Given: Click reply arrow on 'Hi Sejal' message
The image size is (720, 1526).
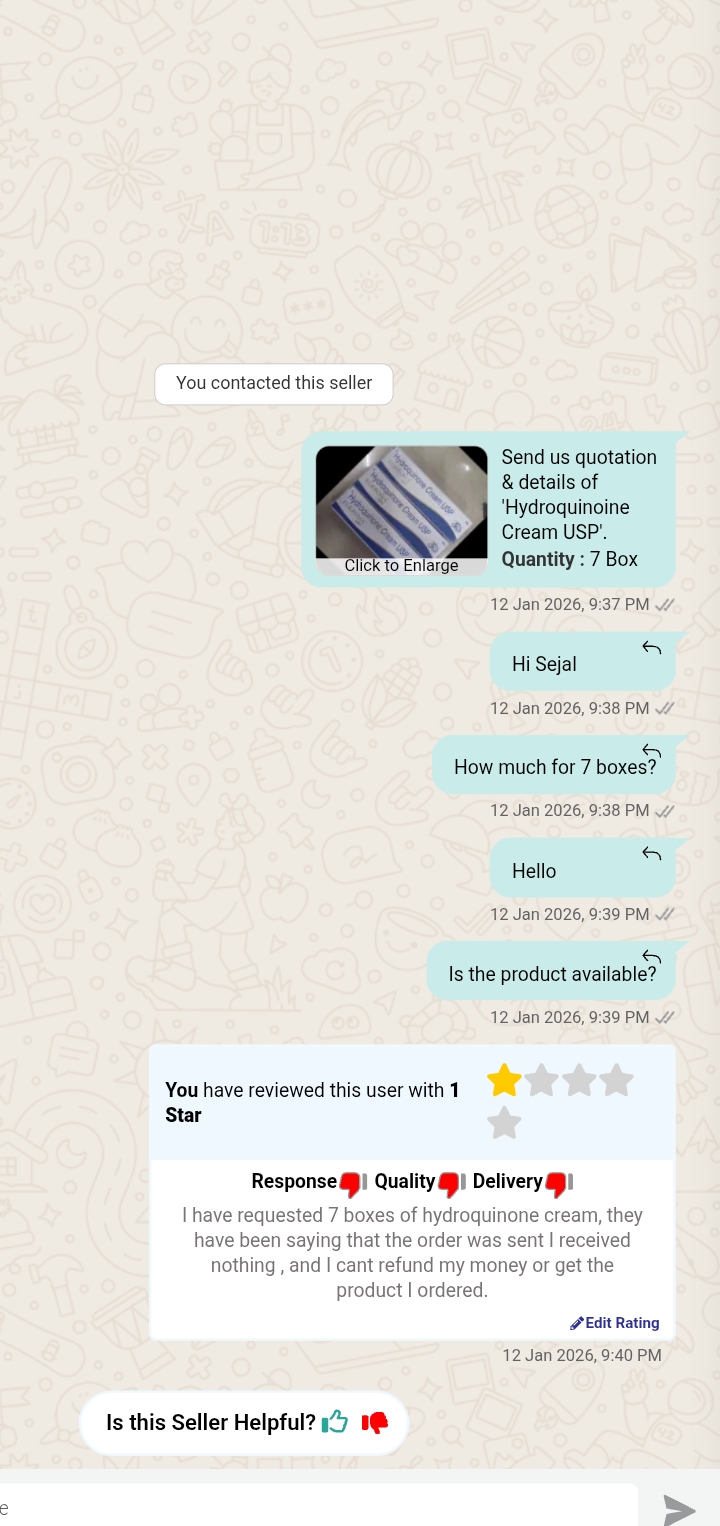Looking at the screenshot, I should pos(652,648).
